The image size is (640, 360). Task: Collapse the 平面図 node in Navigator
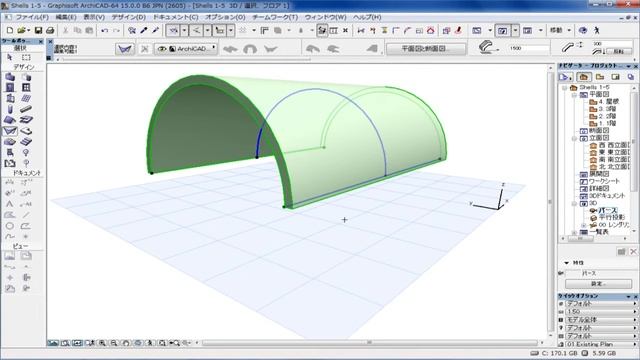point(574,95)
